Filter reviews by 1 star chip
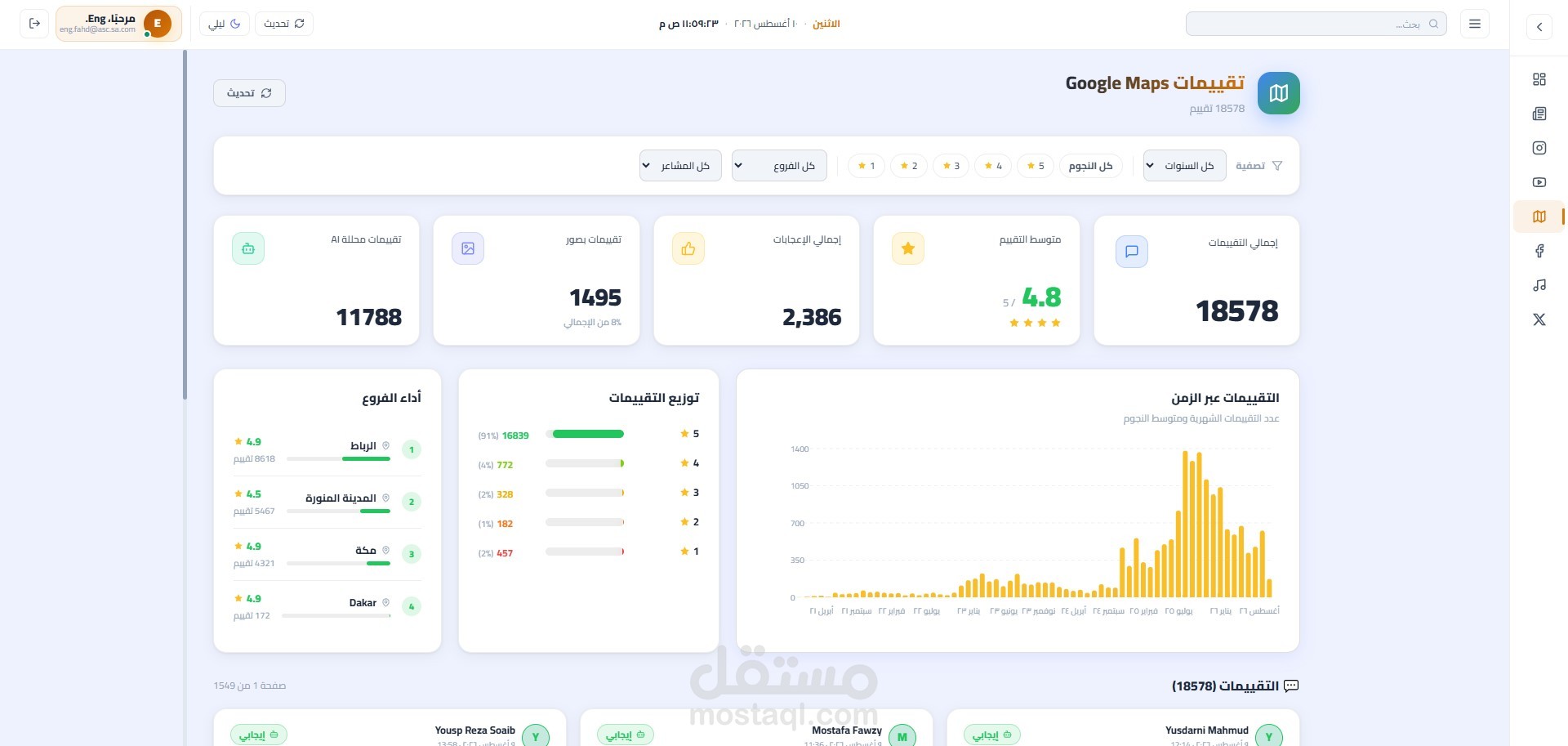Screen dimensions: 1568x746 tap(866, 166)
